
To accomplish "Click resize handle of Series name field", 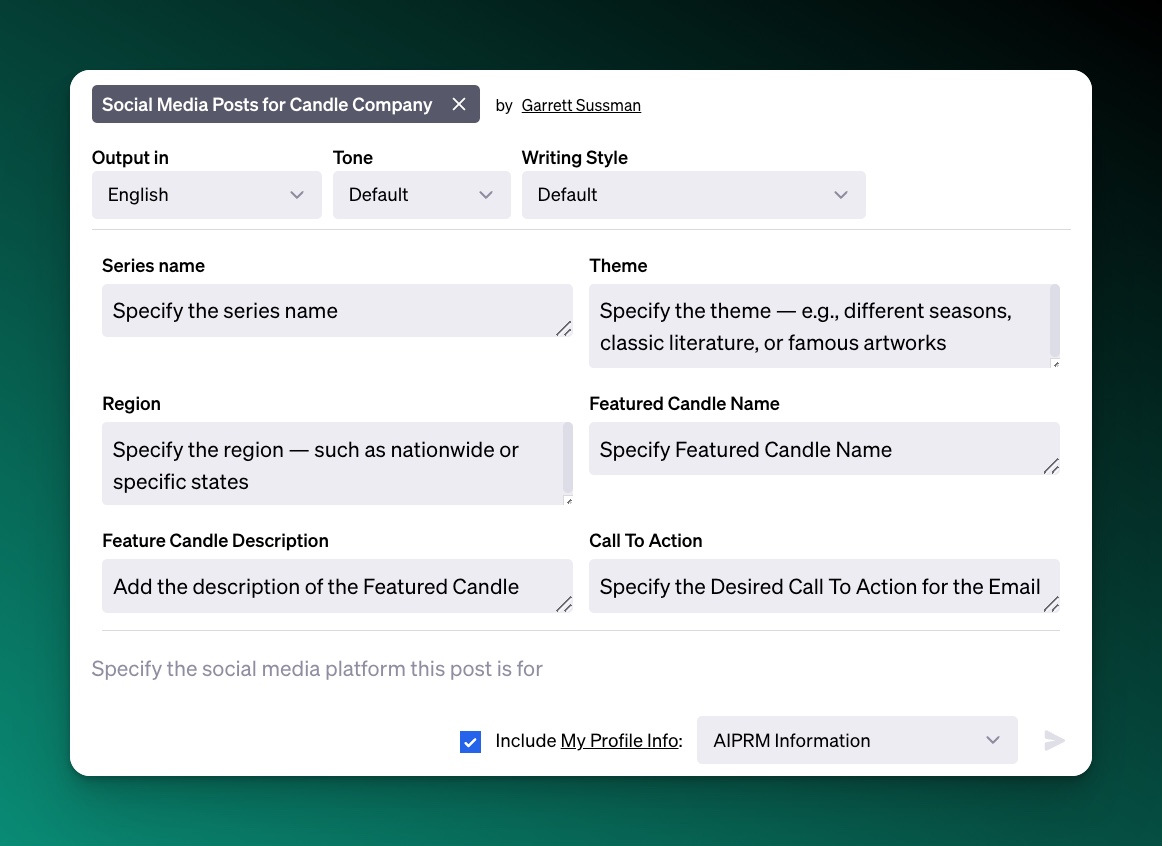I will tap(564, 328).
